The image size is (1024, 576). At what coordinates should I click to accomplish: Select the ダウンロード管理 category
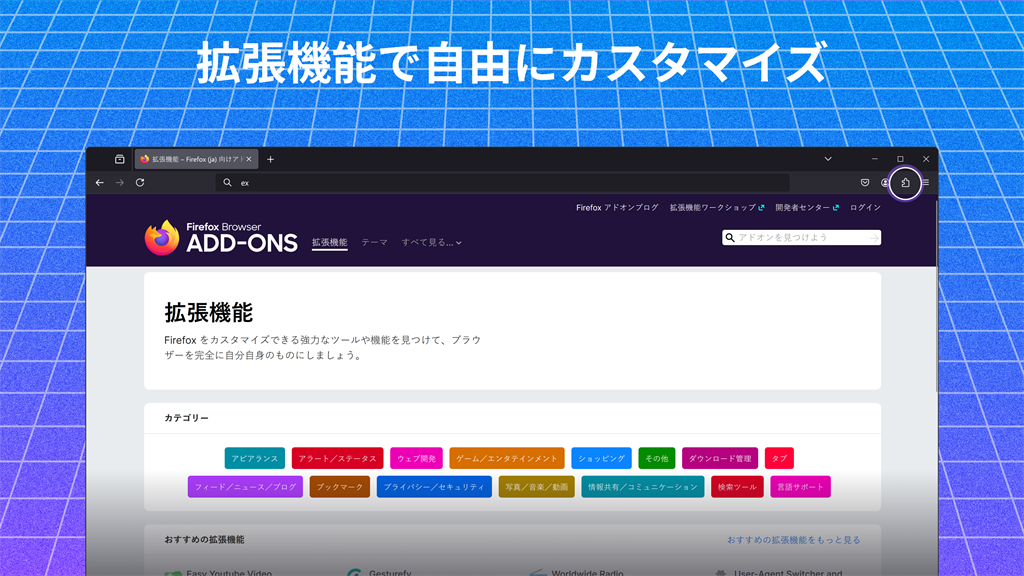click(x=720, y=458)
